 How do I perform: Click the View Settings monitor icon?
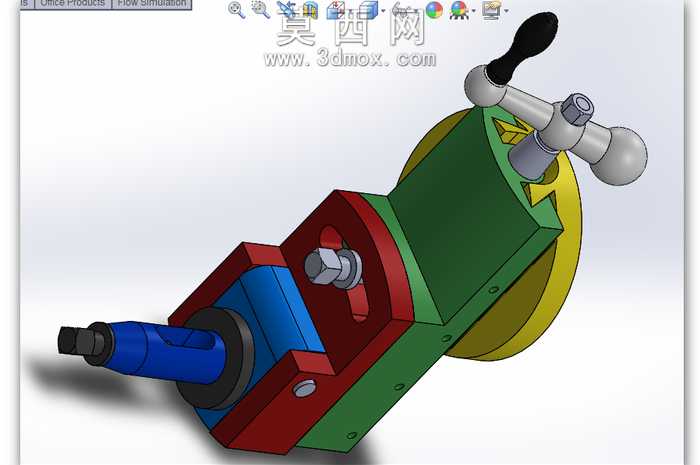click(492, 10)
